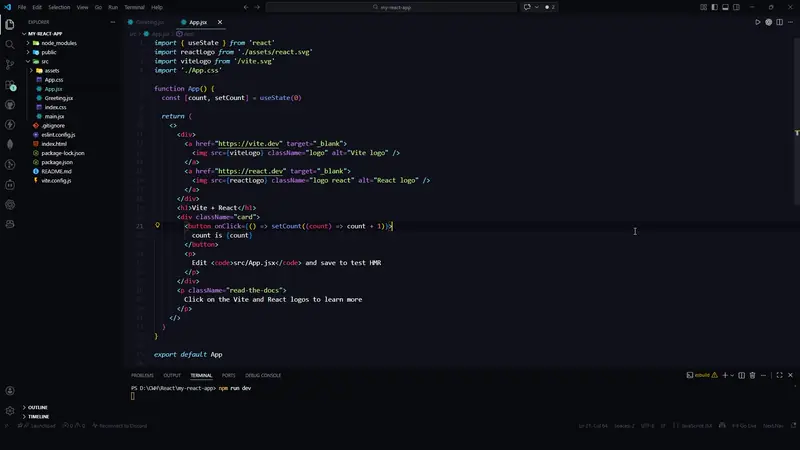Viewport: 800px width, 450px height.
Task: Click the Run Code play icon
Action: (x=757, y=22)
